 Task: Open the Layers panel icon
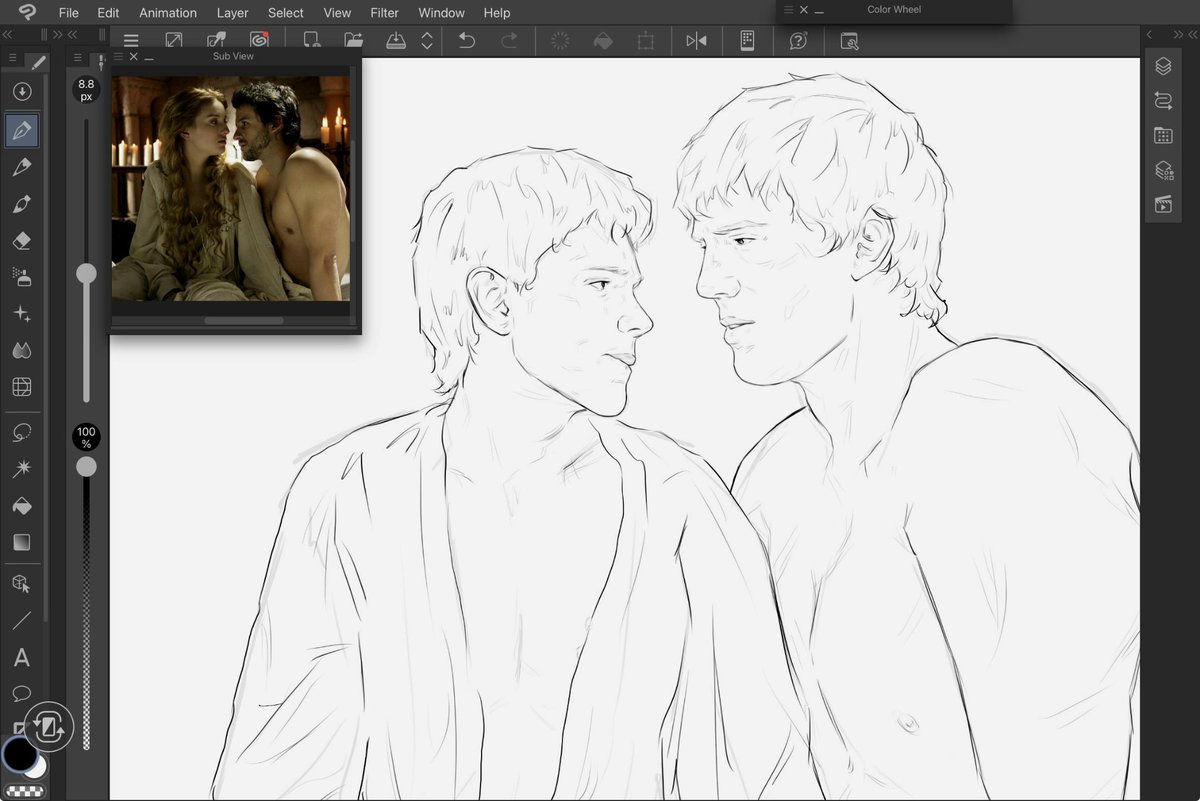pyautogui.click(x=1163, y=66)
